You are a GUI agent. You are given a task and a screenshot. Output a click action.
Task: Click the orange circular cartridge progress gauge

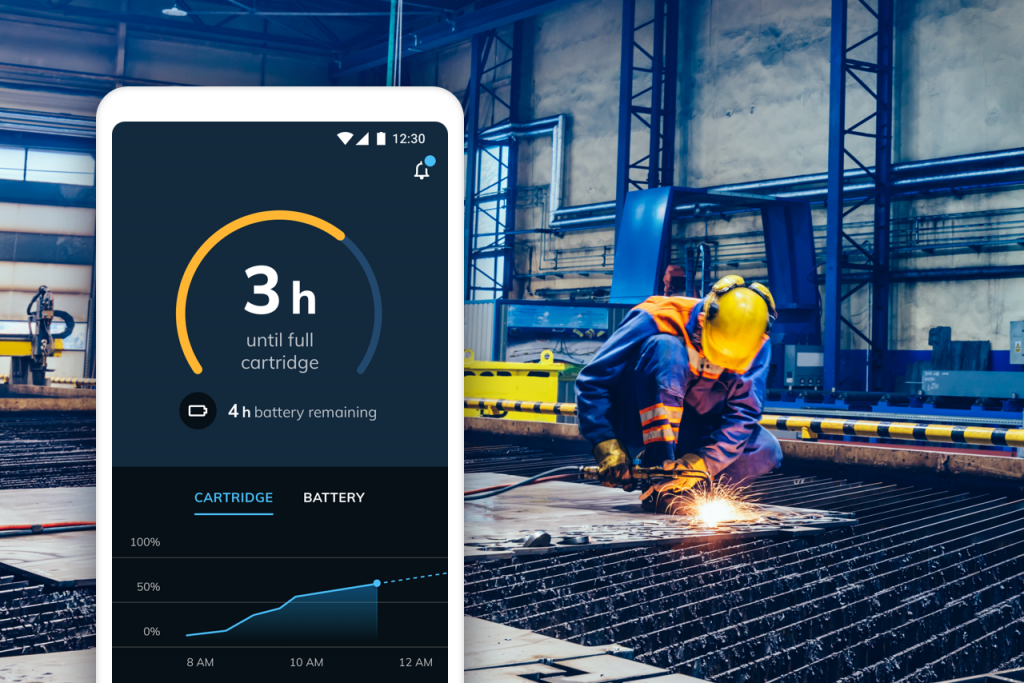(279, 292)
